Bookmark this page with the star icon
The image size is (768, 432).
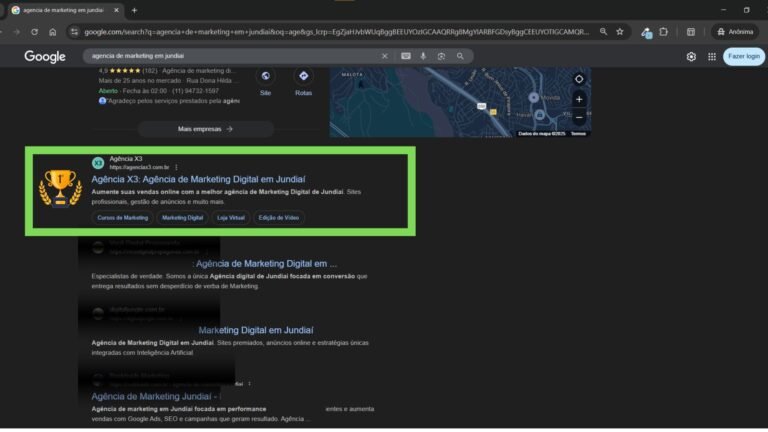point(620,32)
